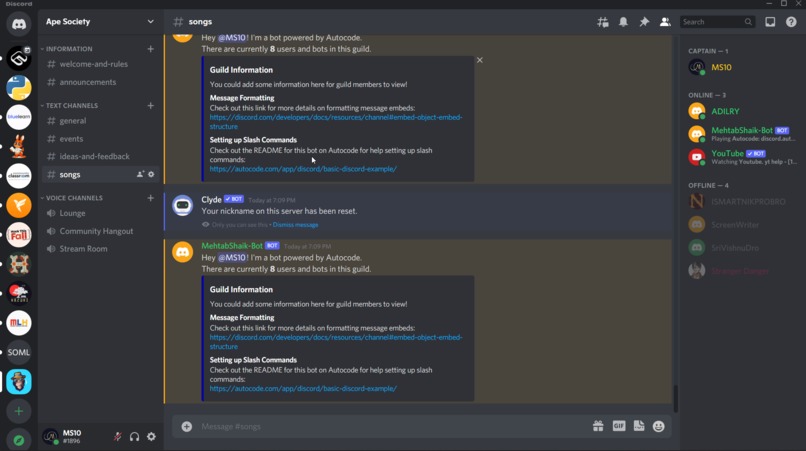Click the Add a Server plus icon
Screen dimensions: 806x451
pyautogui.click(x=19, y=411)
